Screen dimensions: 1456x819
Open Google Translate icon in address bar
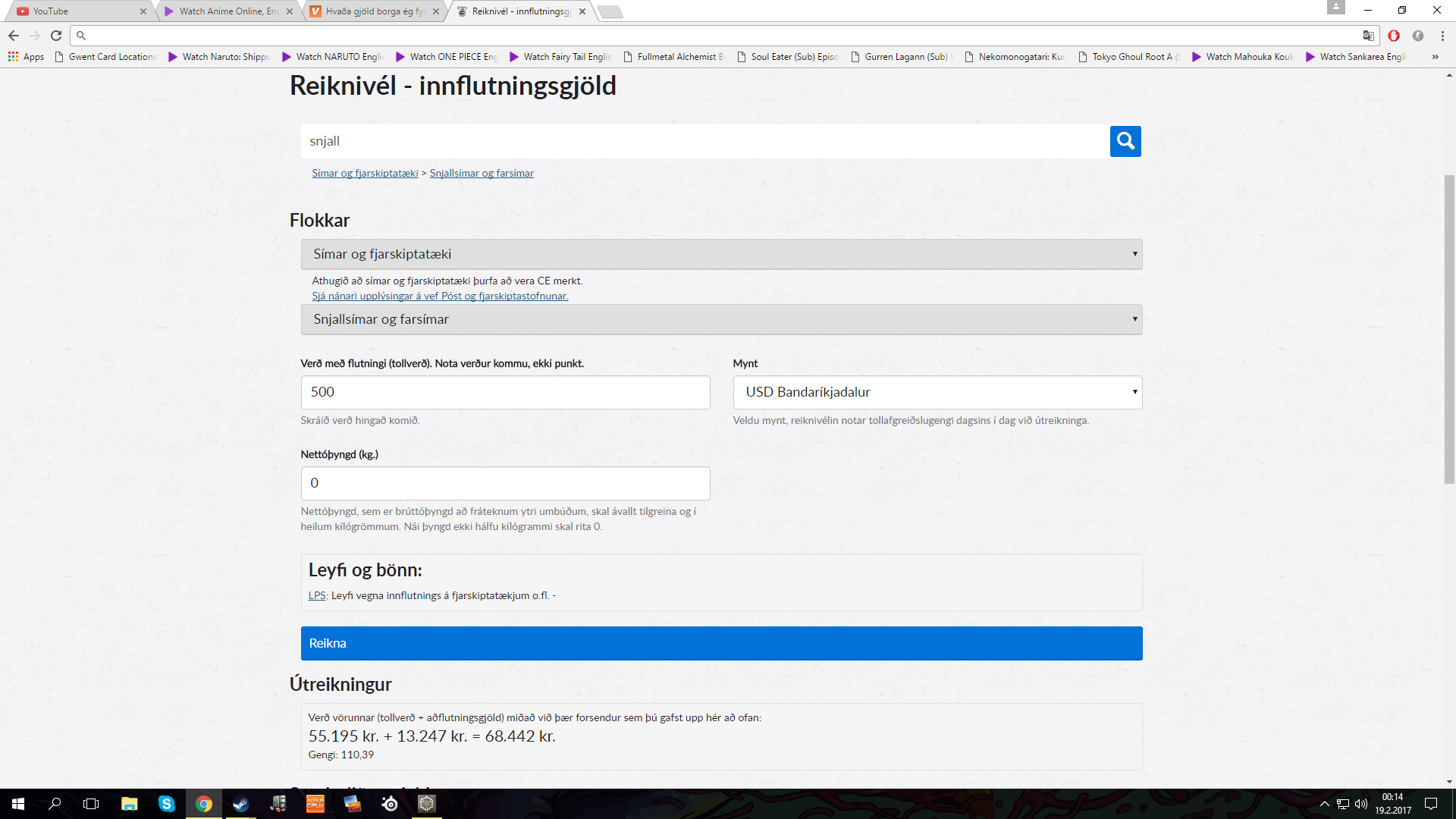point(1367,35)
